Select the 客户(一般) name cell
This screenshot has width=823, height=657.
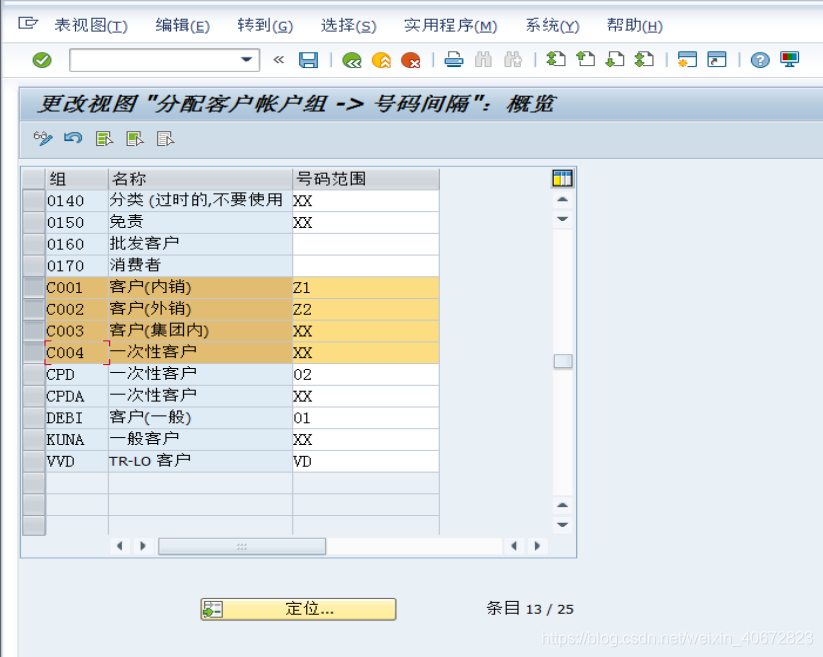point(200,418)
